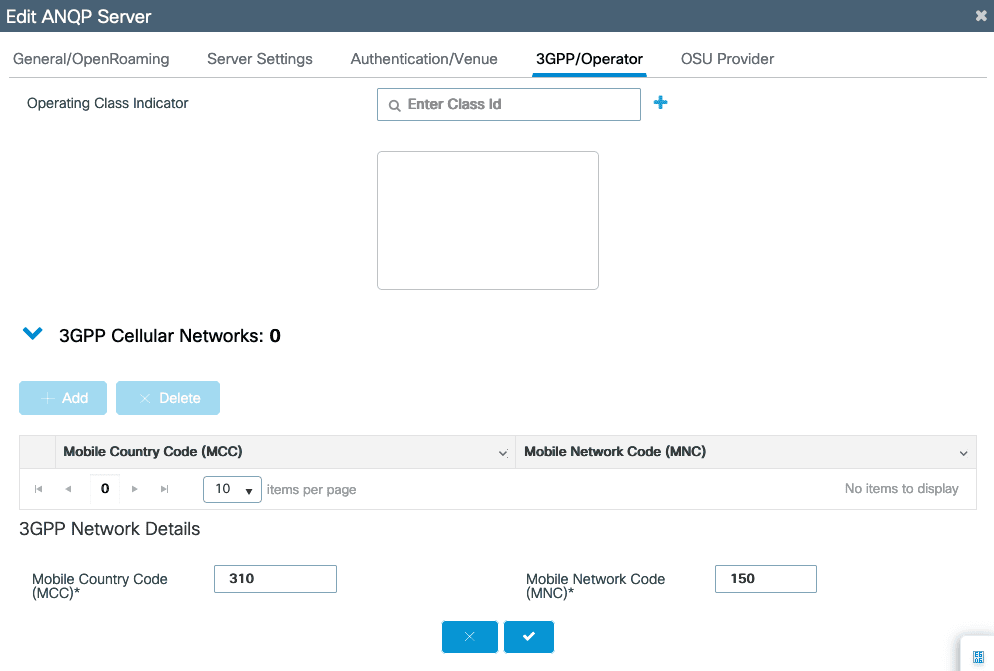Cancel with the X button at bottom
The width and height of the screenshot is (994, 671).
pos(469,637)
